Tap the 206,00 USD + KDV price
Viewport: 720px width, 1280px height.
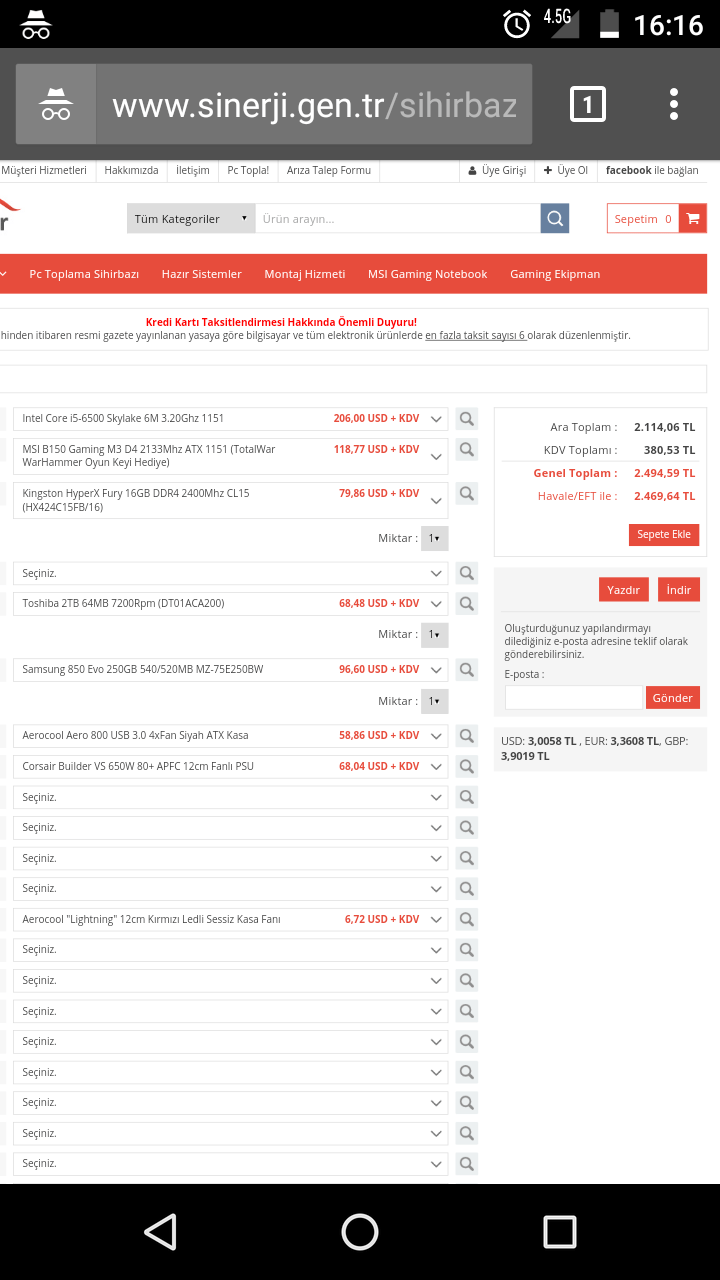point(376,419)
